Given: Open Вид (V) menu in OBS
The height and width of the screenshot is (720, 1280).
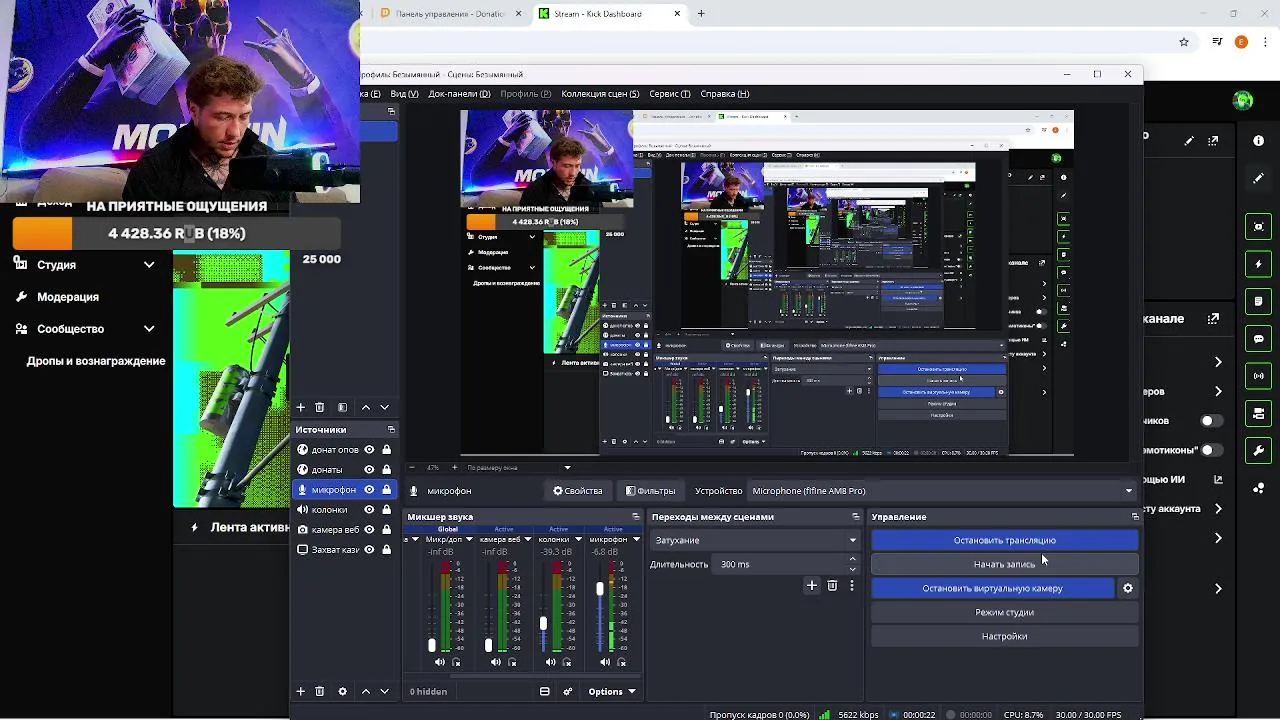Looking at the screenshot, I should tap(404, 94).
